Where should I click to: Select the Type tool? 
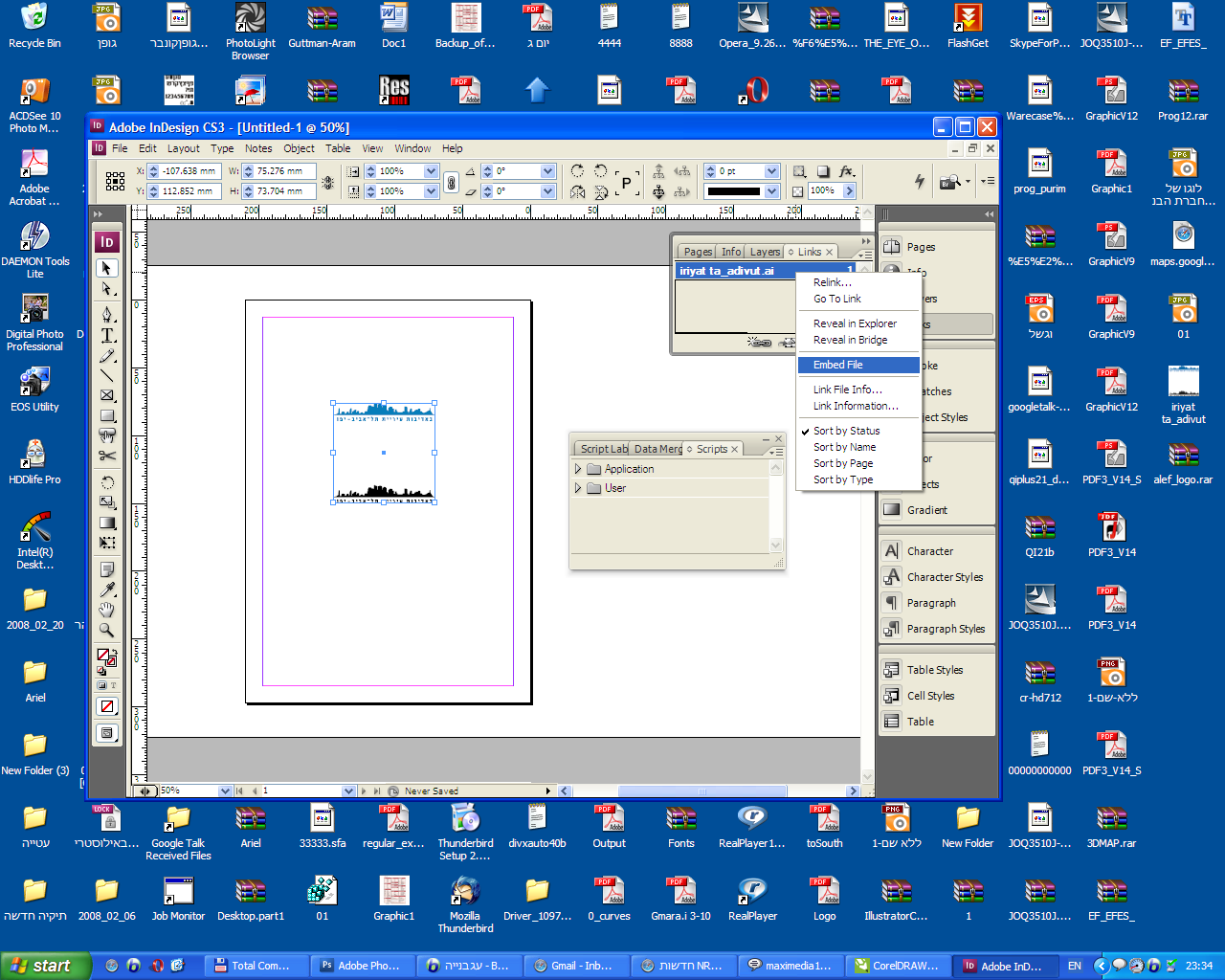click(x=107, y=335)
